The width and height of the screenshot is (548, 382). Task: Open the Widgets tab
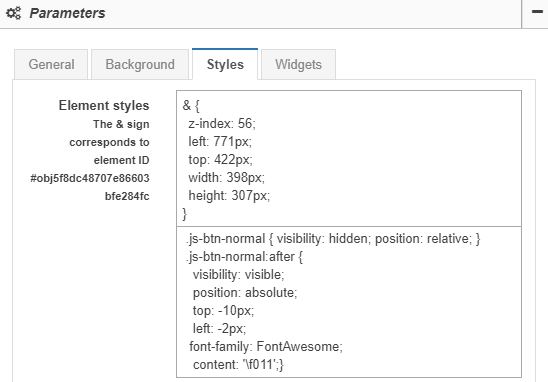[x=298, y=64]
